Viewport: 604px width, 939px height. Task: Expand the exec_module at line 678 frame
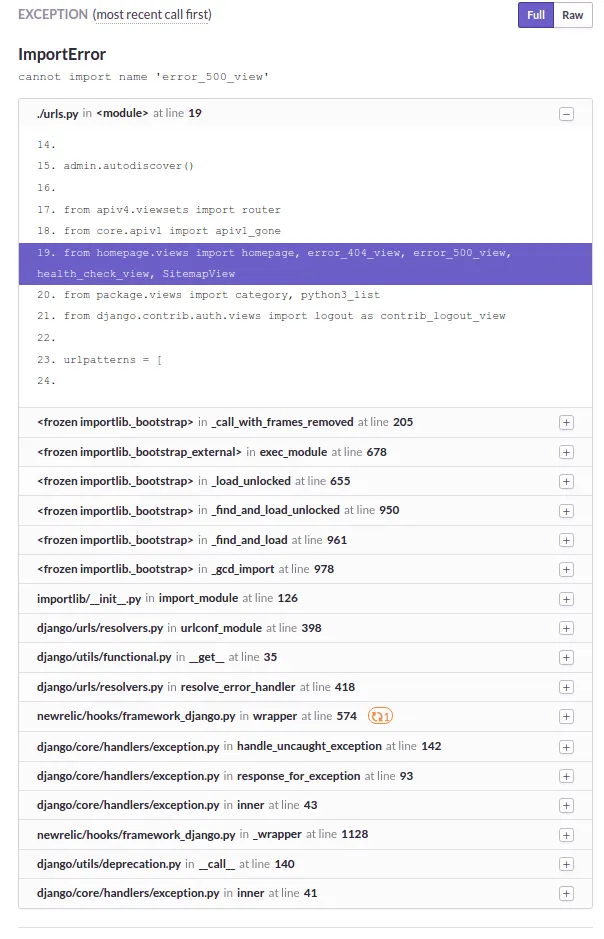(566, 452)
